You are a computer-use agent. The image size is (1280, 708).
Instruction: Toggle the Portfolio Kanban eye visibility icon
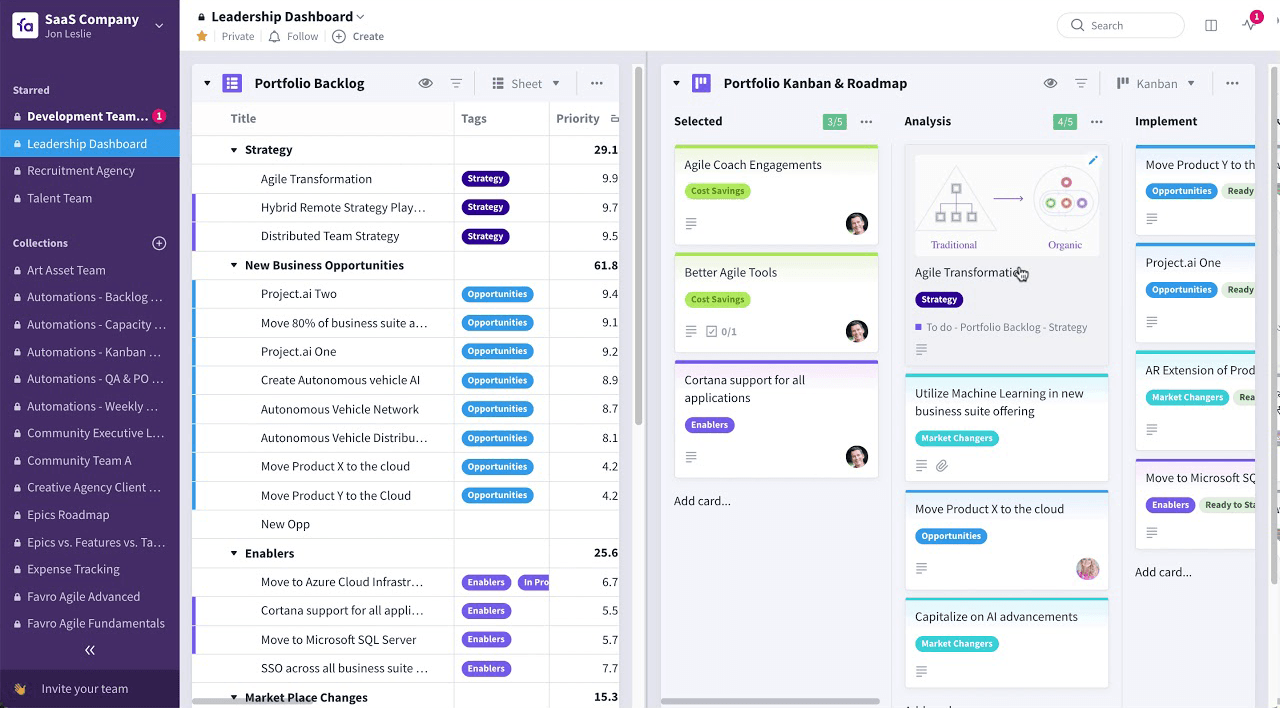coord(1050,84)
